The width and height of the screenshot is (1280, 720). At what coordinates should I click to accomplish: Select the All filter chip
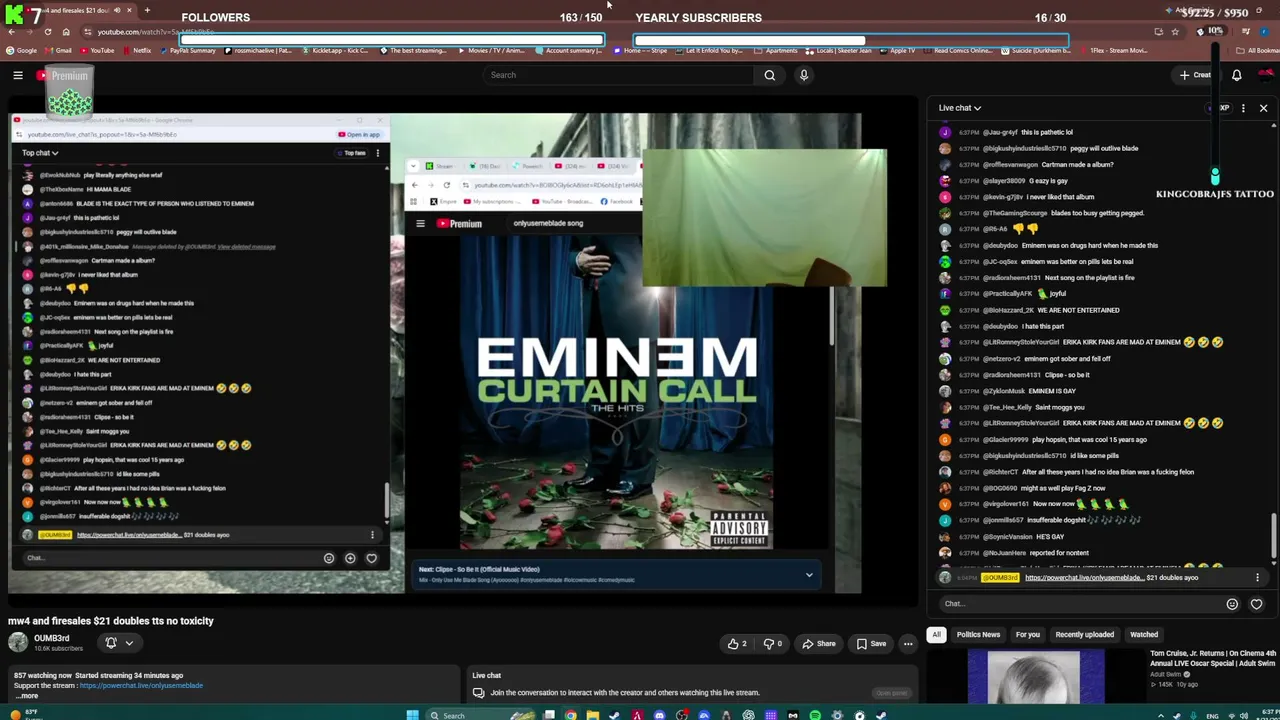pyautogui.click(x=936, y=634)
